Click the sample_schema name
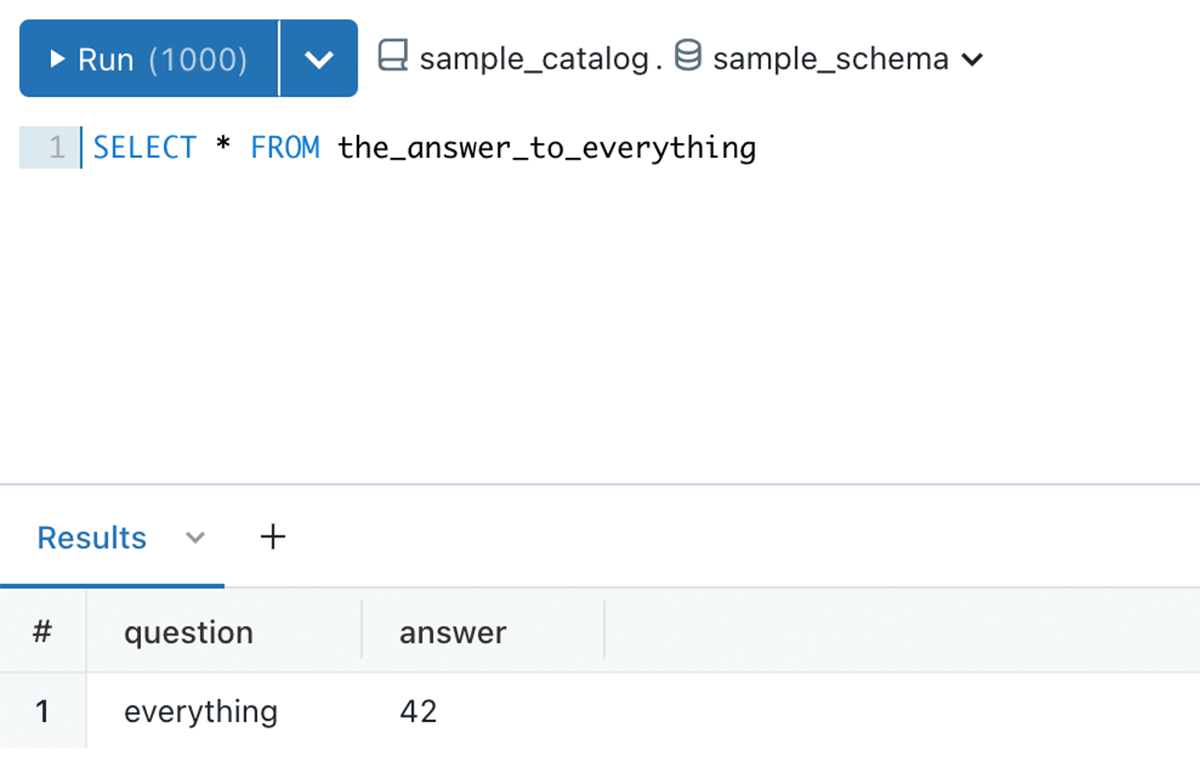 click(x=830, y=59)
